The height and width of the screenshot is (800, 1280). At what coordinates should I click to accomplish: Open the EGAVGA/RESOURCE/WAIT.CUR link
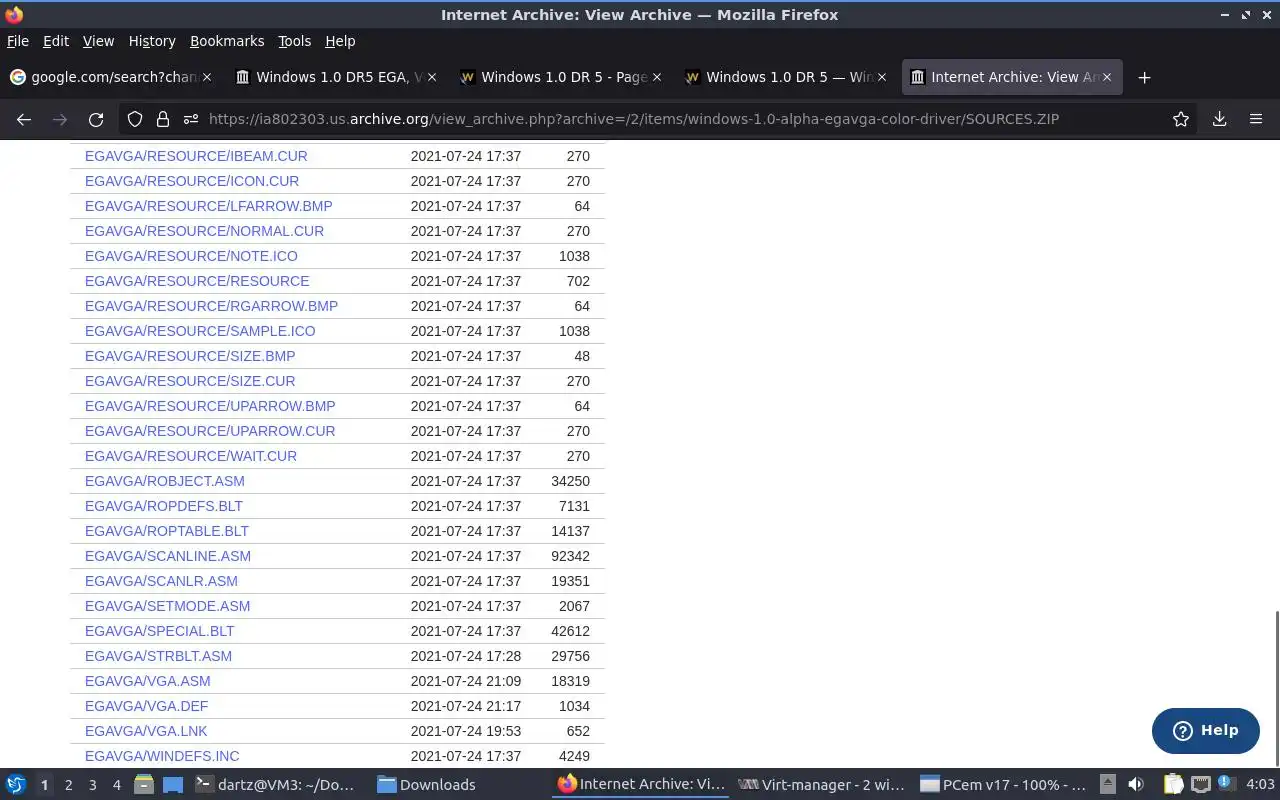(x=191, y=456)
